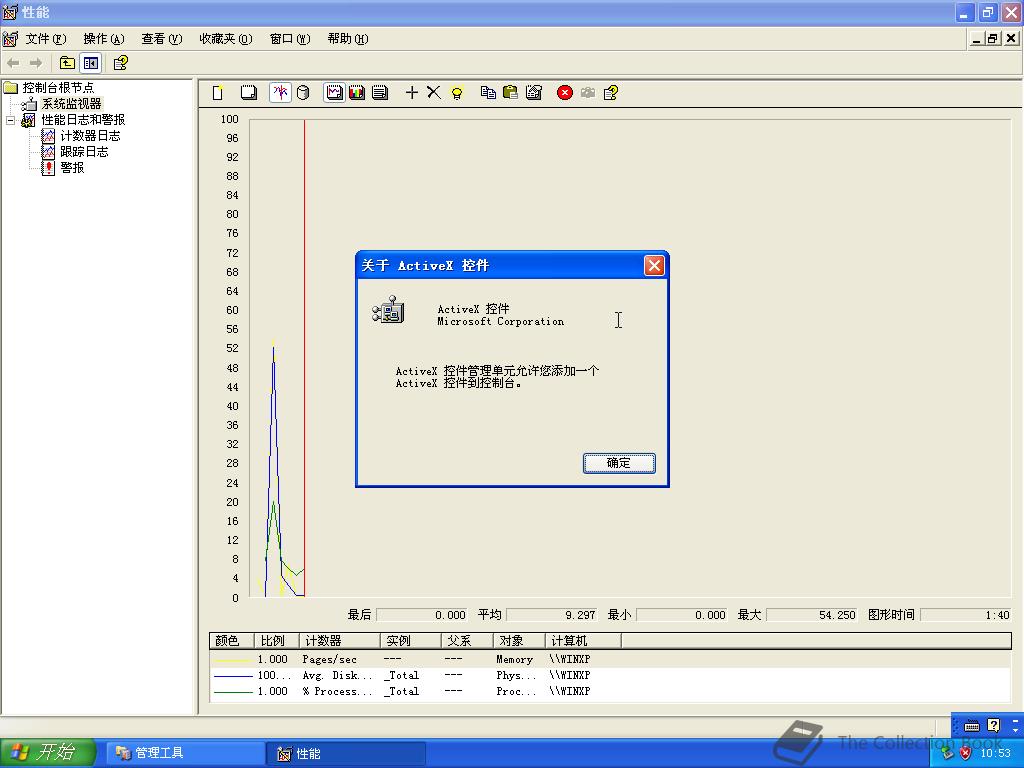Image resolution: width=1024 pixels, height=768 pixels.
Task: Click the Paste Counter List icon
Action: point(511,93)
